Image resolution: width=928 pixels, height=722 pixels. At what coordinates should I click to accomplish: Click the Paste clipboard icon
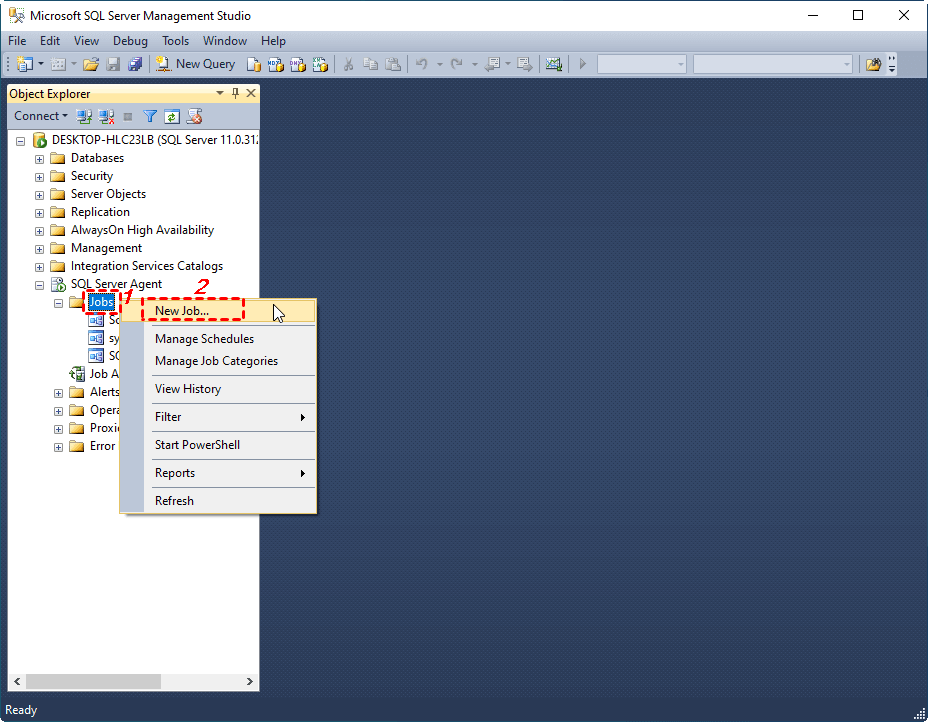(393, 64)
